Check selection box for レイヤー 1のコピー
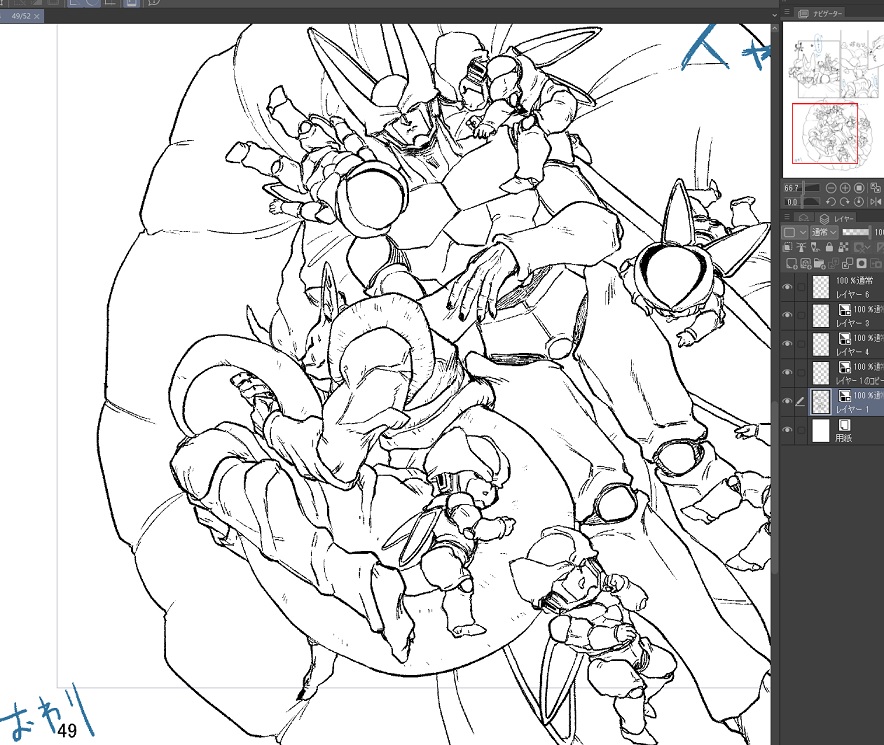Viewport: 884px width, 745px height. pyautogui.click(x=801, y=373)
